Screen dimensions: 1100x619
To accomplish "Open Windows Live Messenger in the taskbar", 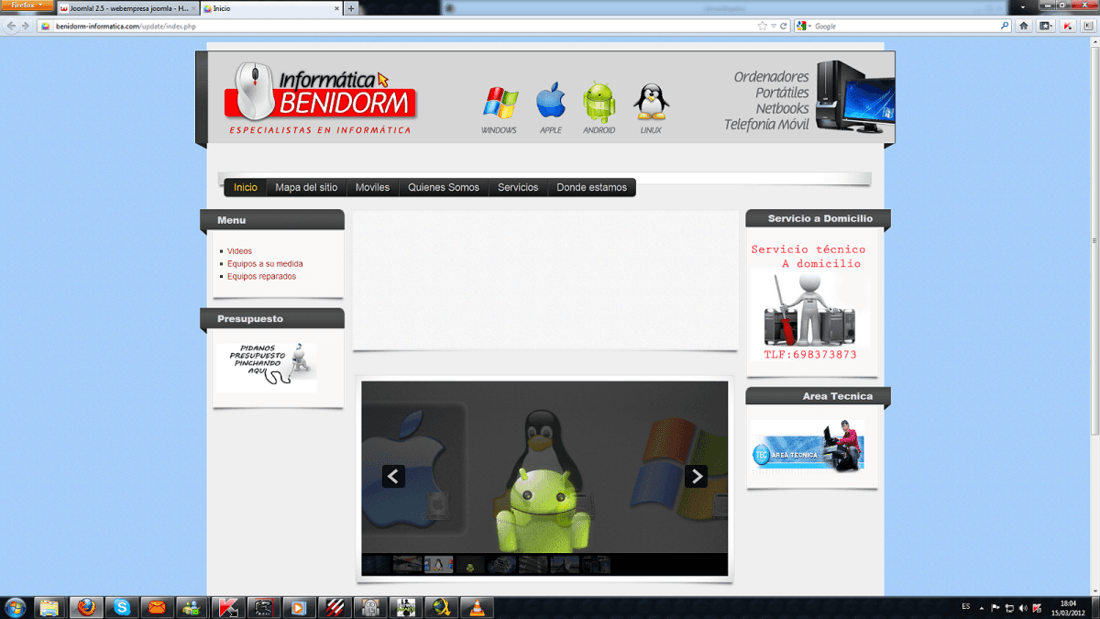I will tap(192, 608).
